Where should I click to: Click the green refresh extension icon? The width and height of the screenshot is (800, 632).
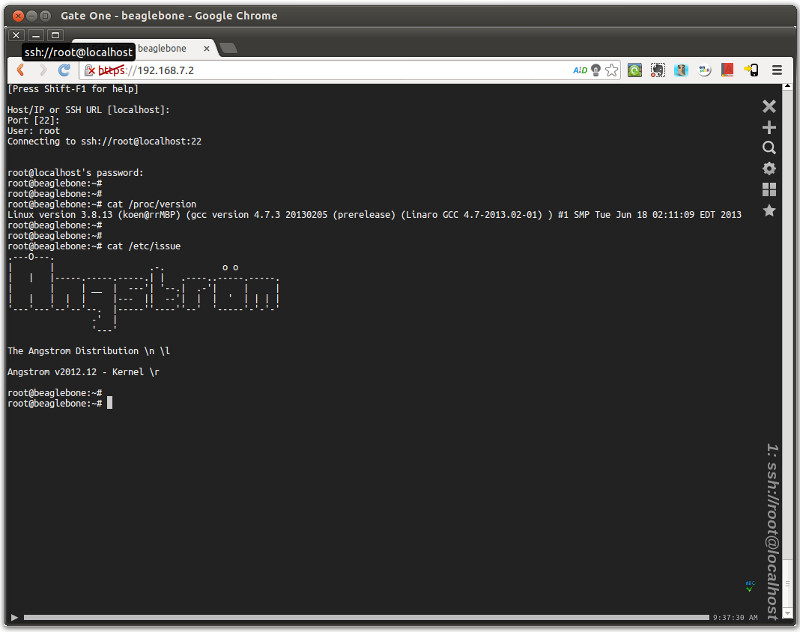[635, 70]
